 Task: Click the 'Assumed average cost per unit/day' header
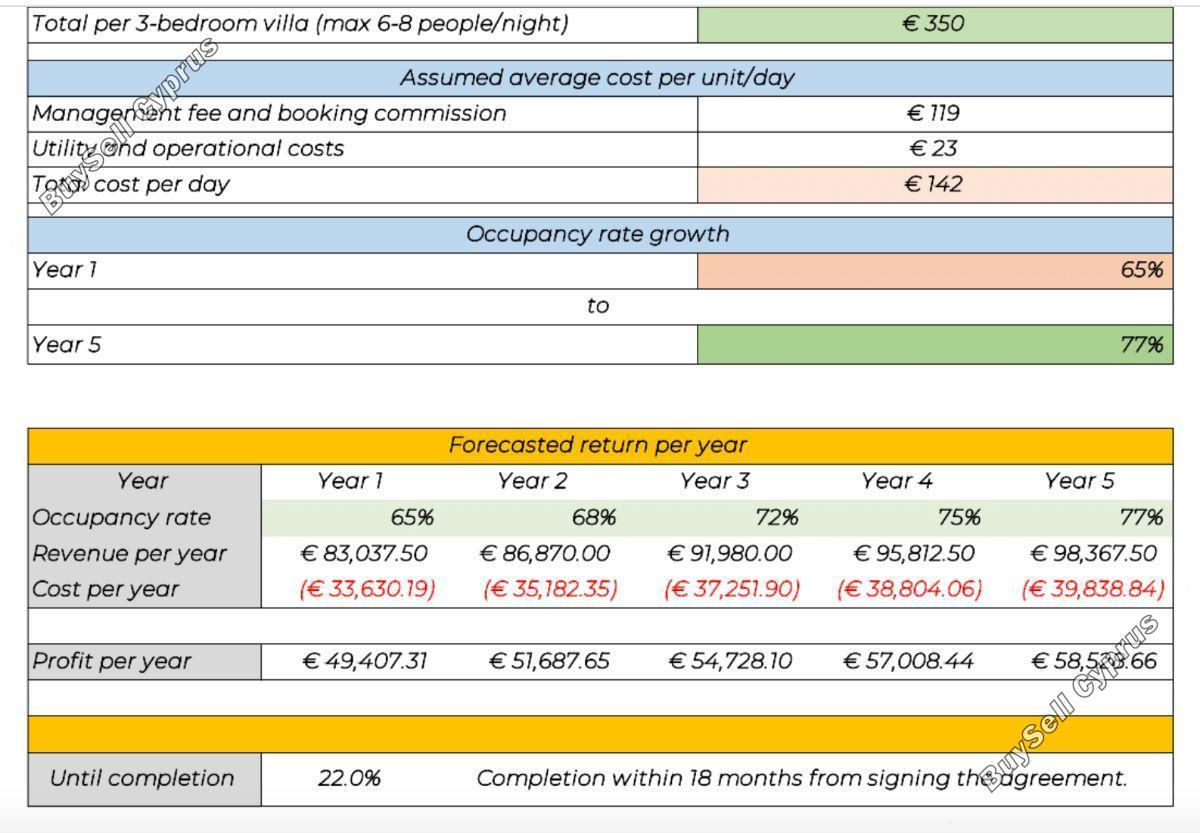click(600, 78)
